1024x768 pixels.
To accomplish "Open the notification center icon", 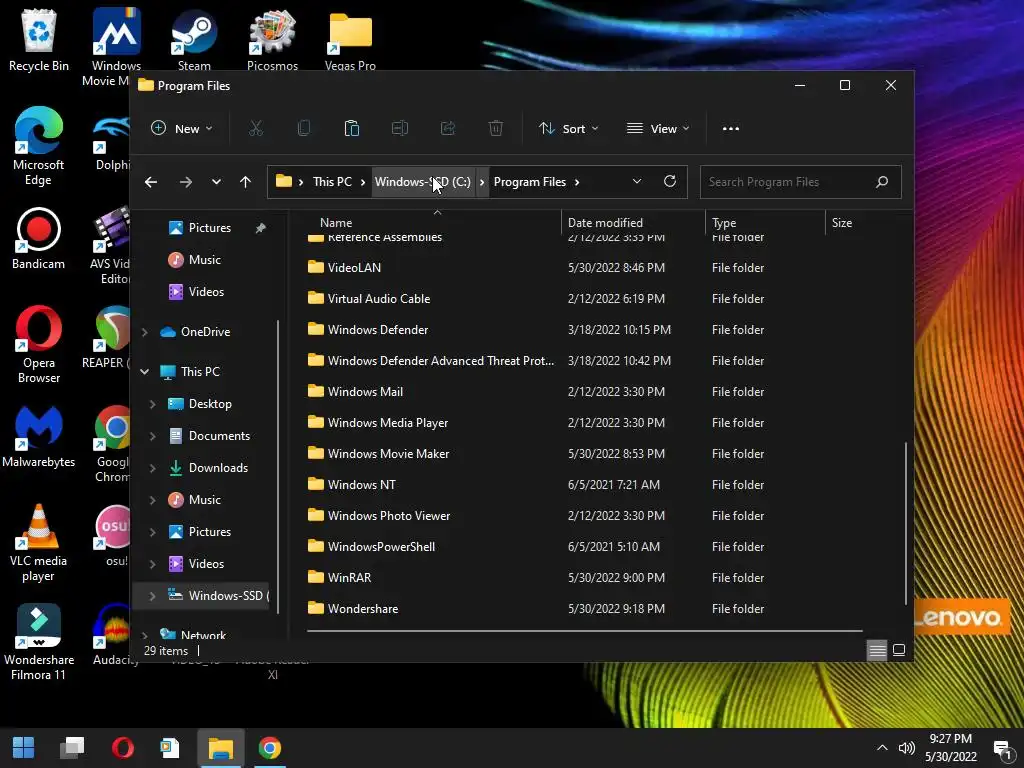I will pyautogui.click(x=1002, y=749).
